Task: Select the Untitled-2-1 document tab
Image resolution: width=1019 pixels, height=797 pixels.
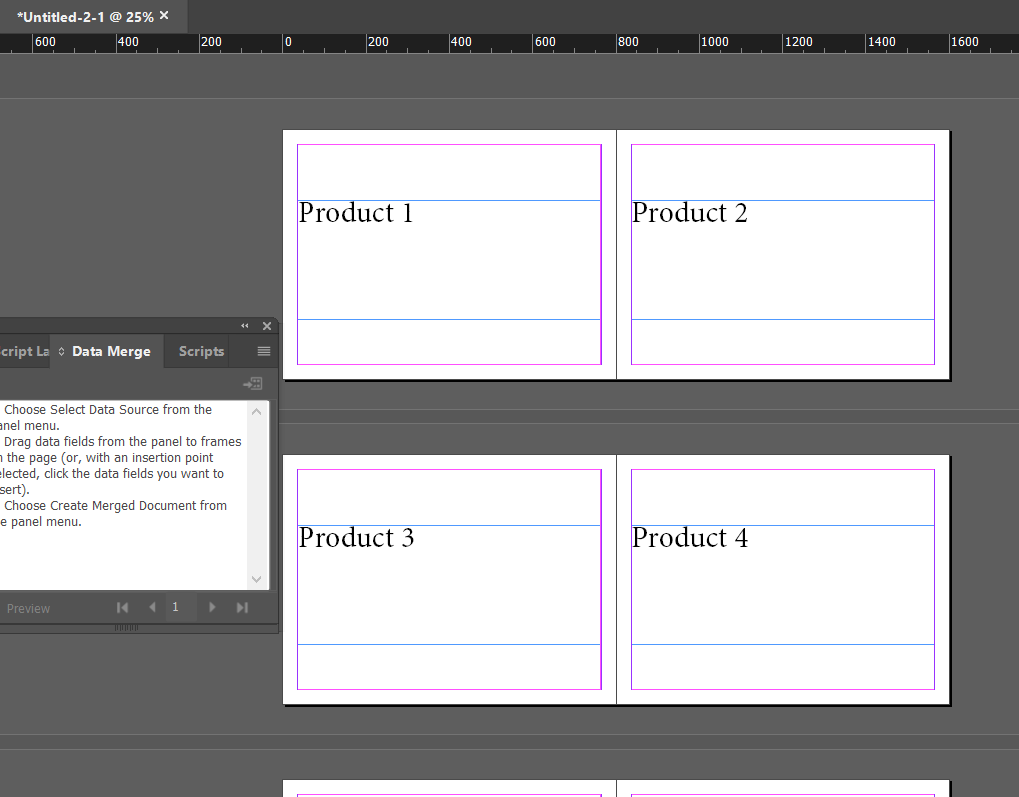Action: [x=85, y=16]
